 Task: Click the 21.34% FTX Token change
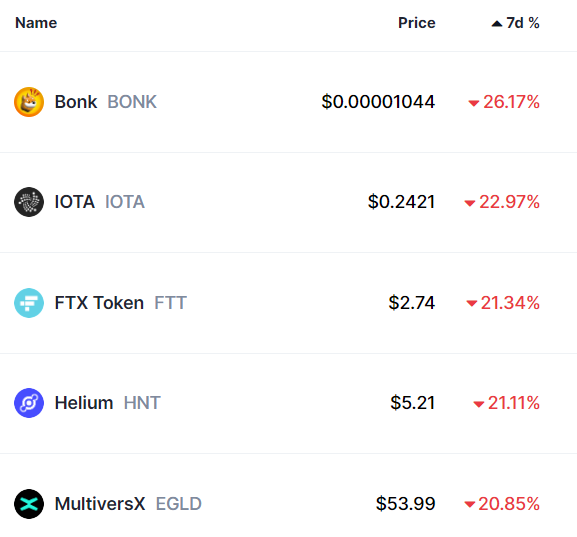pyautogui.click(x=510, y=303)
